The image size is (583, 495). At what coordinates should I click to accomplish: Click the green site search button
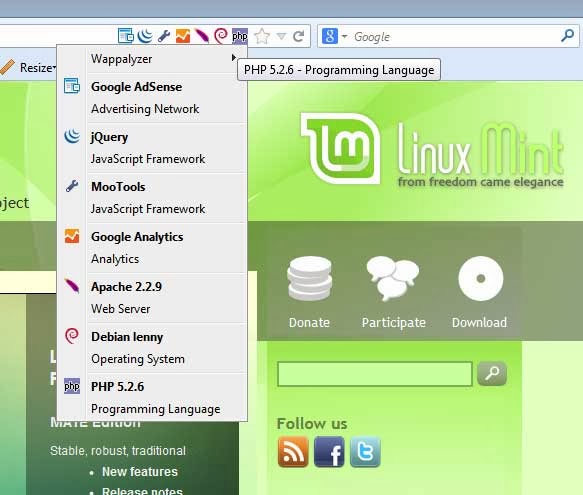pyautogui.click(x=492, y=373)
